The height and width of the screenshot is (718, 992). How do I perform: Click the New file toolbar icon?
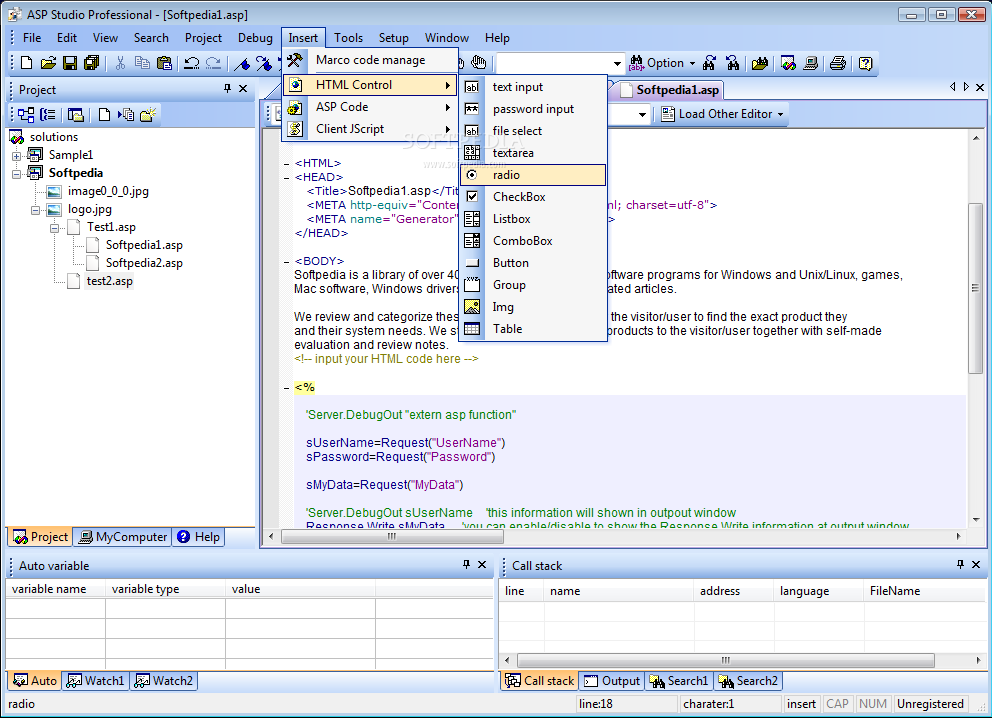(x=27, y=63)
